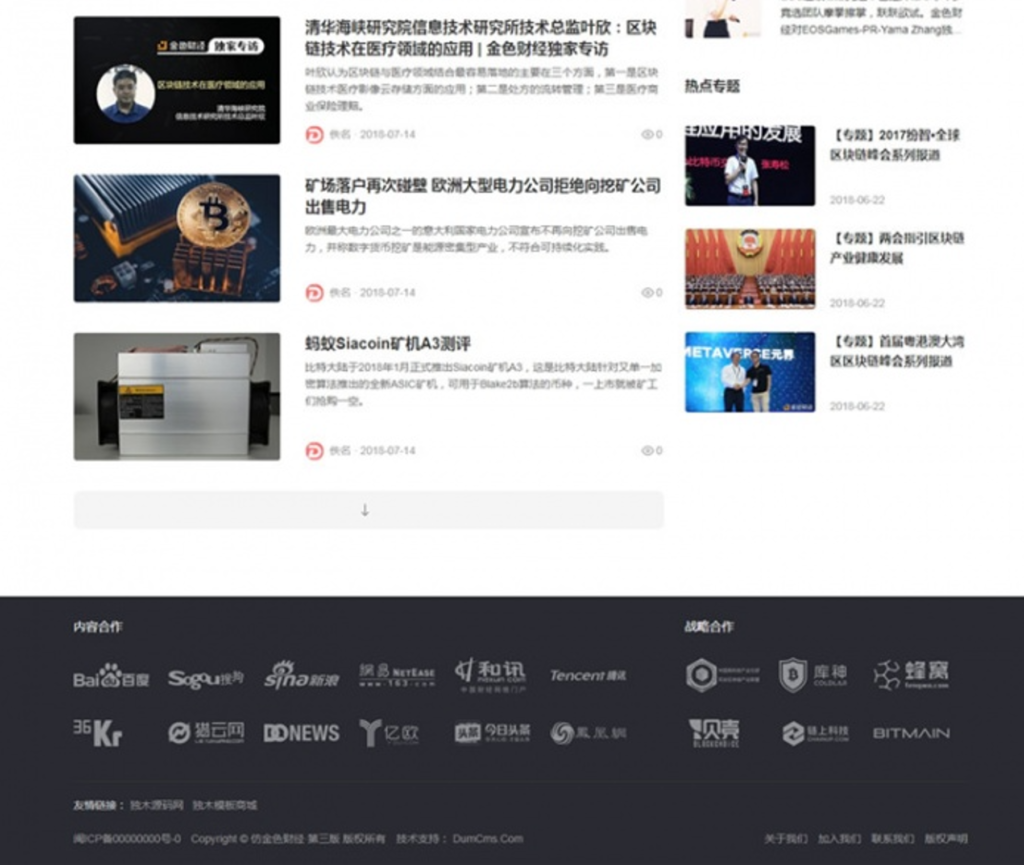
Task: Click the author avatar on the Siacoin review article
Action: point(313,450)
